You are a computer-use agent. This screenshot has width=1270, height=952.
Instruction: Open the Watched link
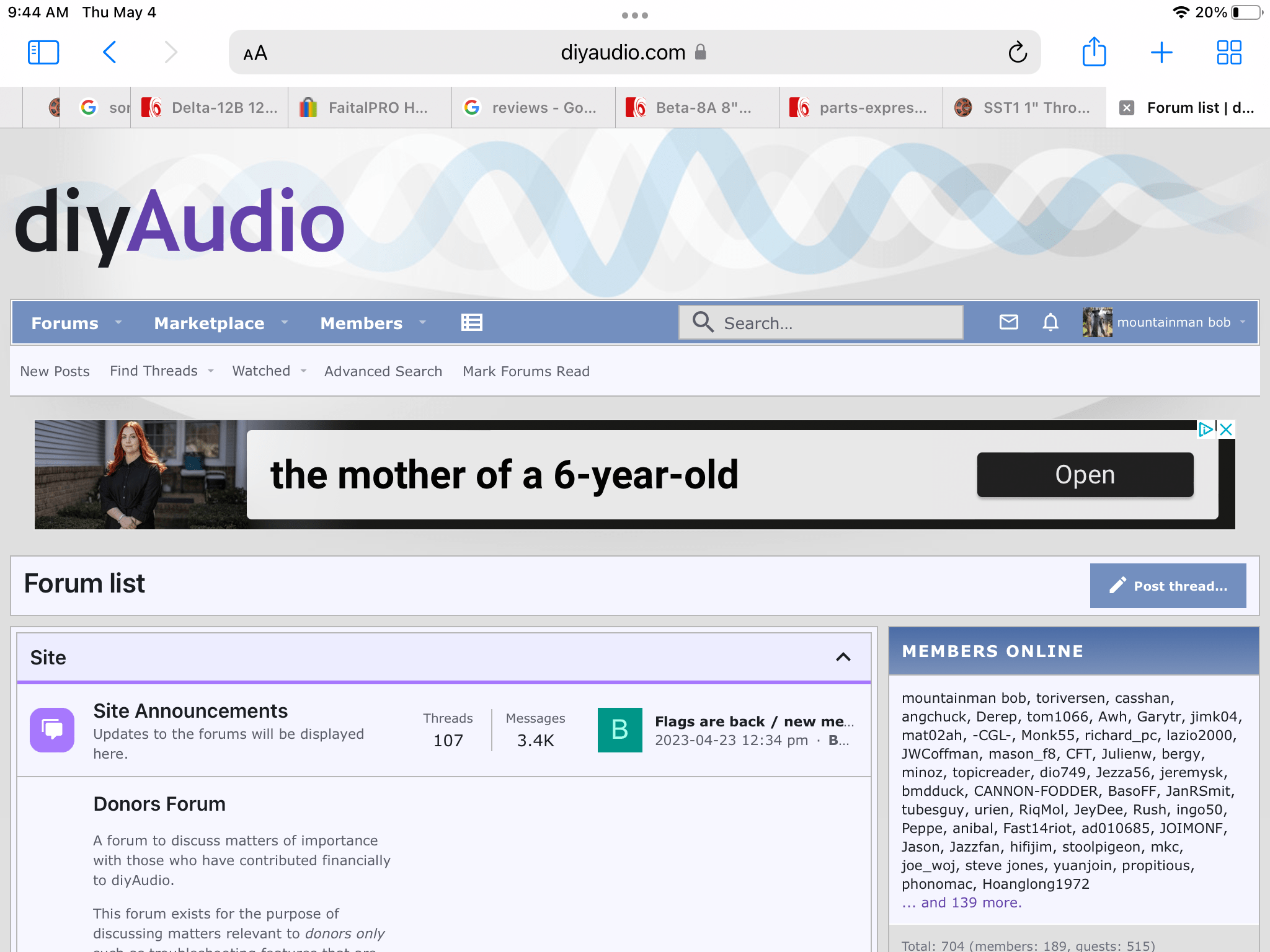tap(261, 371)
